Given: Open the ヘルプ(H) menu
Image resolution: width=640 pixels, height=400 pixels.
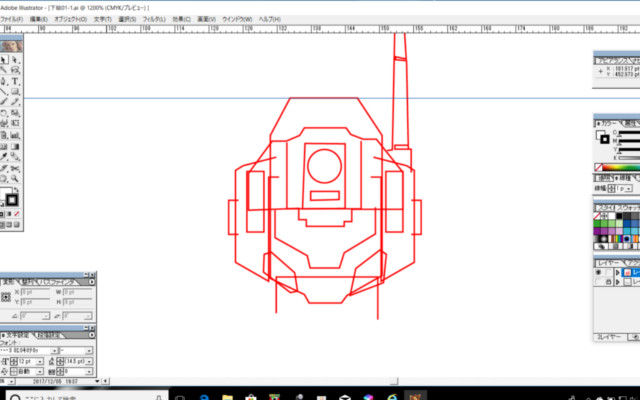Looking at the screenshot, I should 270,19.
